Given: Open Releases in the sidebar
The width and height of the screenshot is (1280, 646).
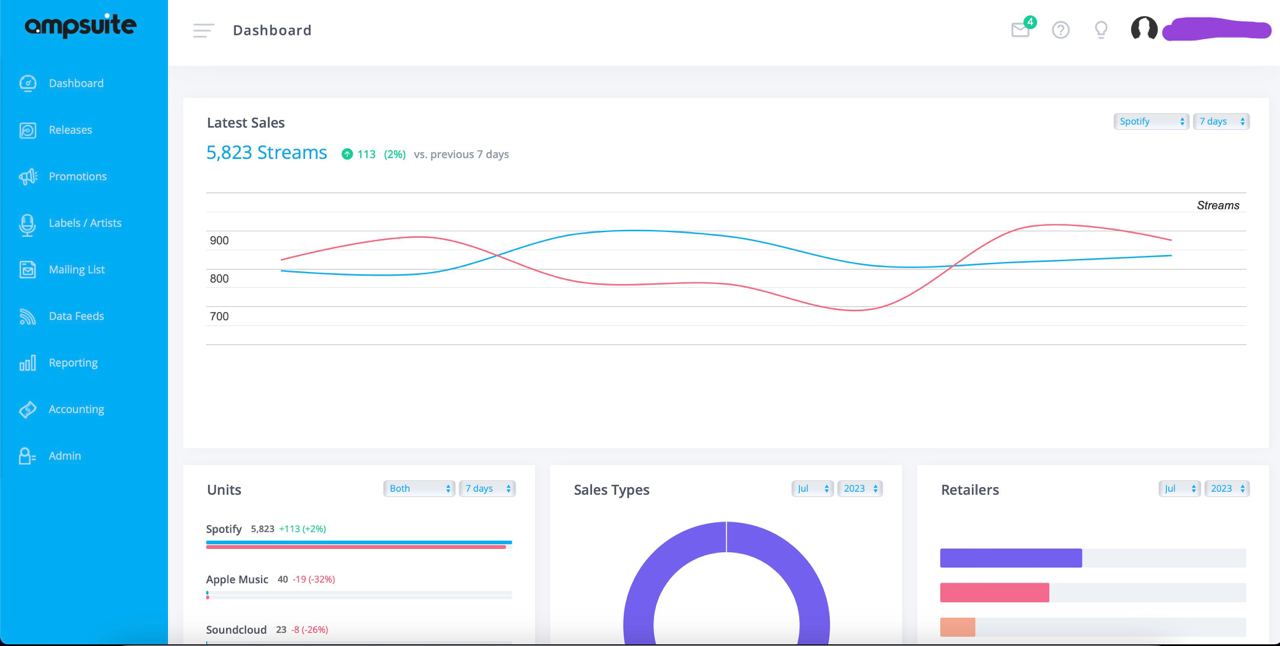Looking at the screenshot, I should [70, 130].
